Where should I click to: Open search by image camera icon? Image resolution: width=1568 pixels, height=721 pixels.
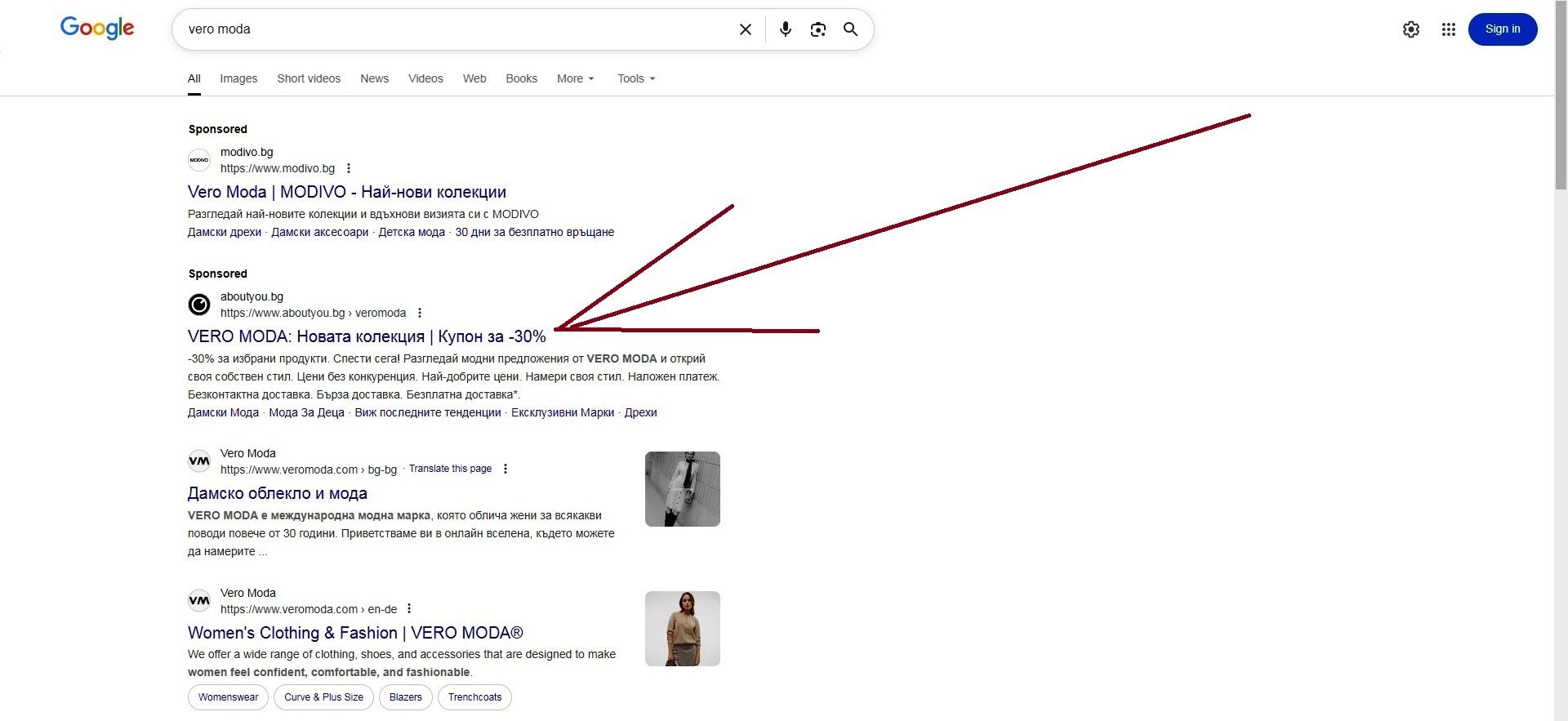click(817, 29)
